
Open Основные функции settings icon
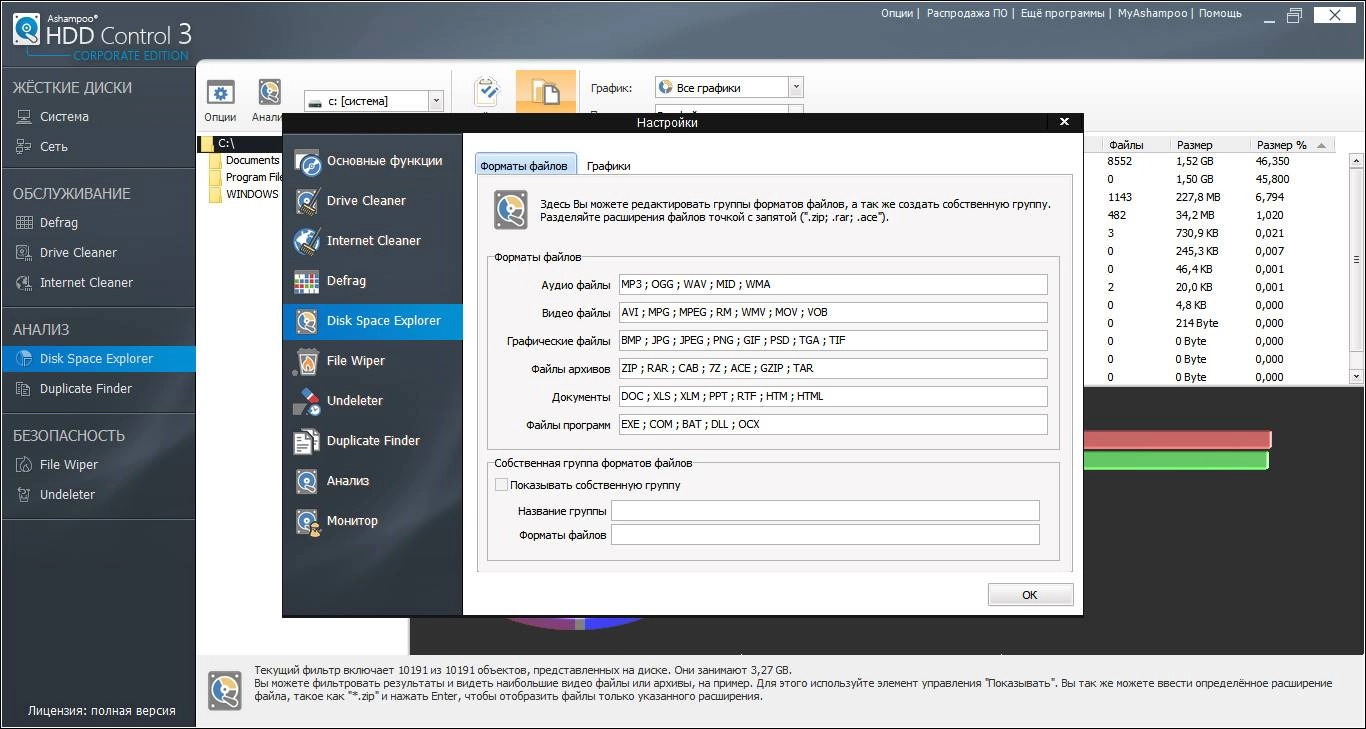pos(308,161)
